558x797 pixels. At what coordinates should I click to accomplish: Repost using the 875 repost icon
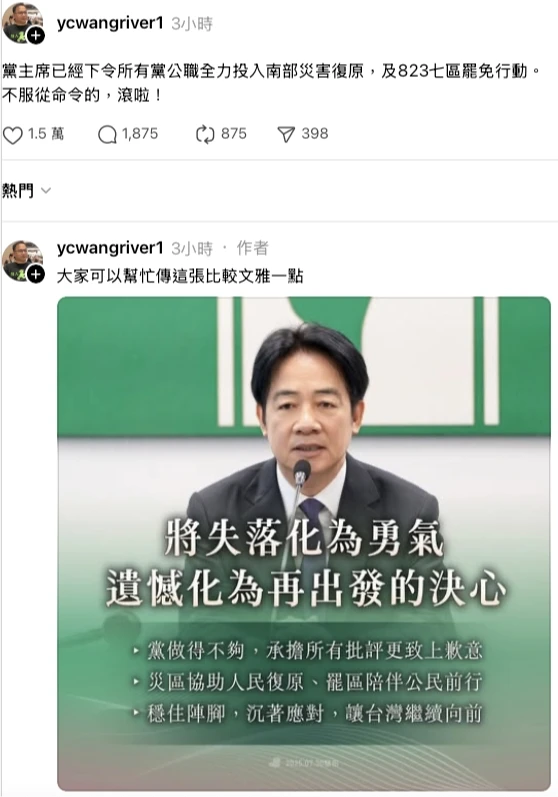coord(205,135)
